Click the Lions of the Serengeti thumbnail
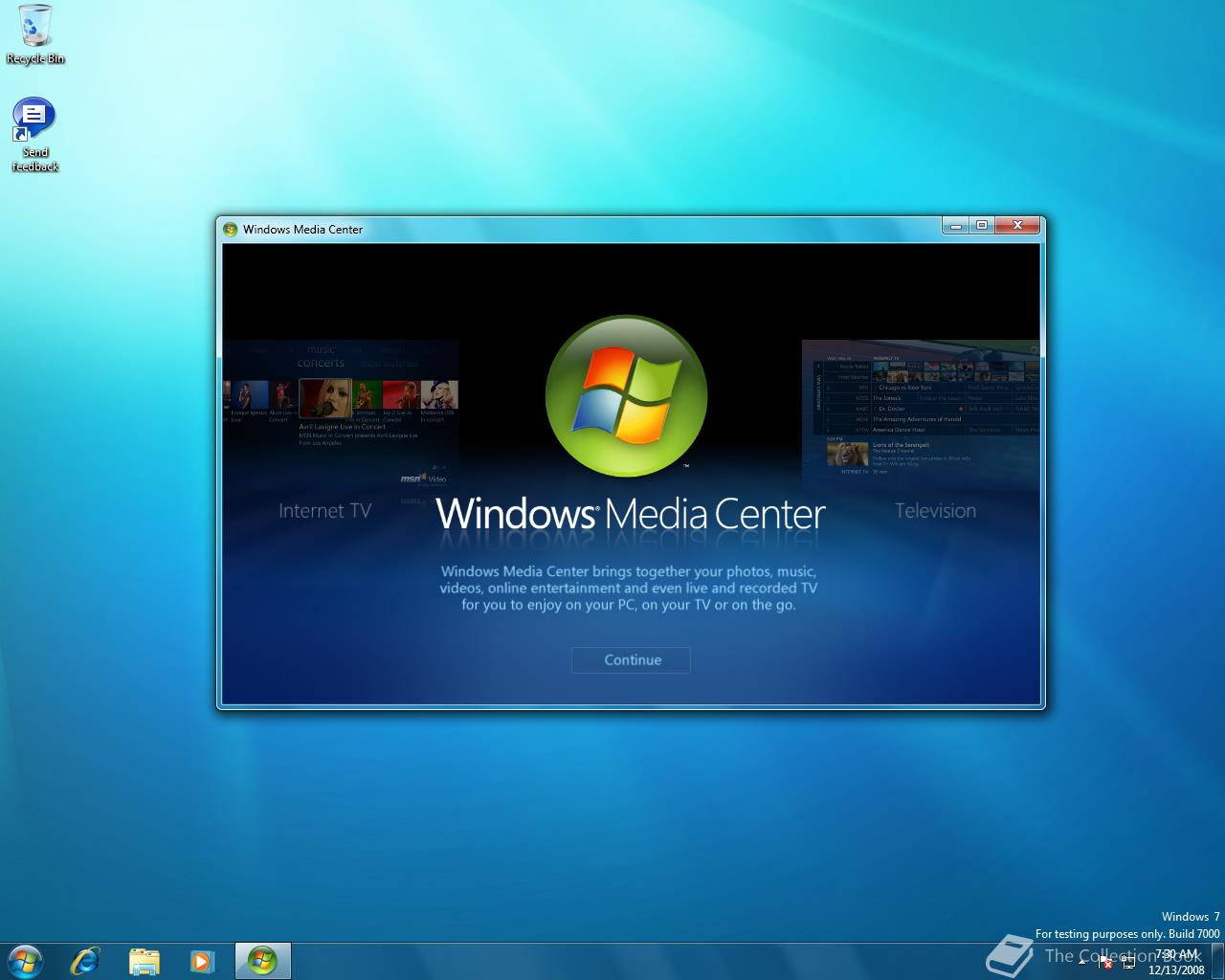Viewport: 1225px width, 980px height. click(x=847, y=454)
